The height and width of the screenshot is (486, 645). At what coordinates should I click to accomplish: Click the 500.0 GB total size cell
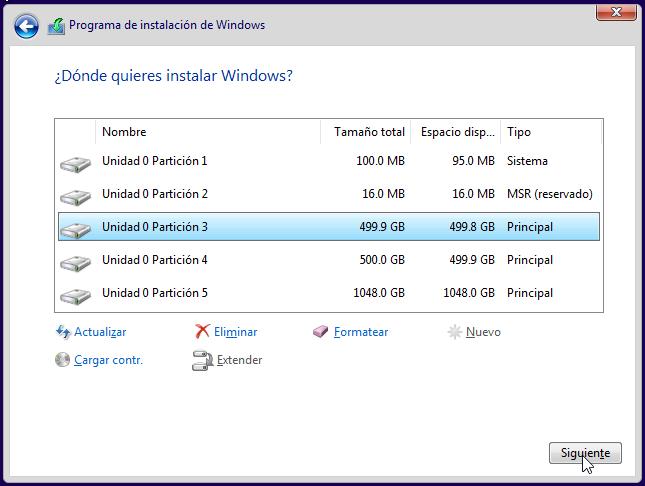[x=382, y=260]
